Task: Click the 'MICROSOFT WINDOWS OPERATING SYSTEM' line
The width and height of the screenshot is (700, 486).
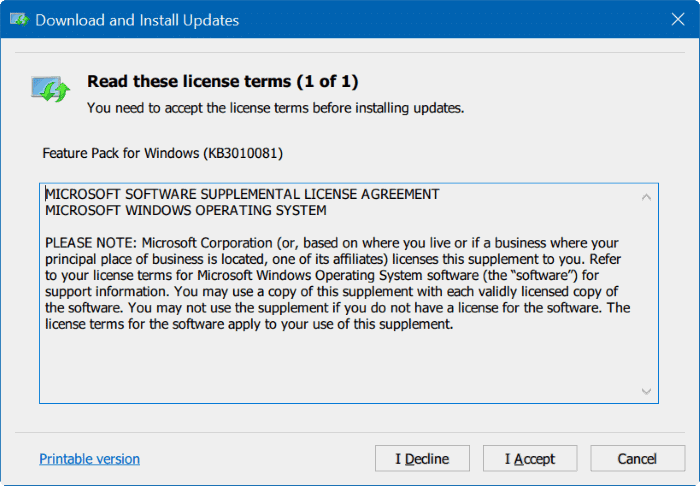Action: pyautogui.click(x=186, y=210)
